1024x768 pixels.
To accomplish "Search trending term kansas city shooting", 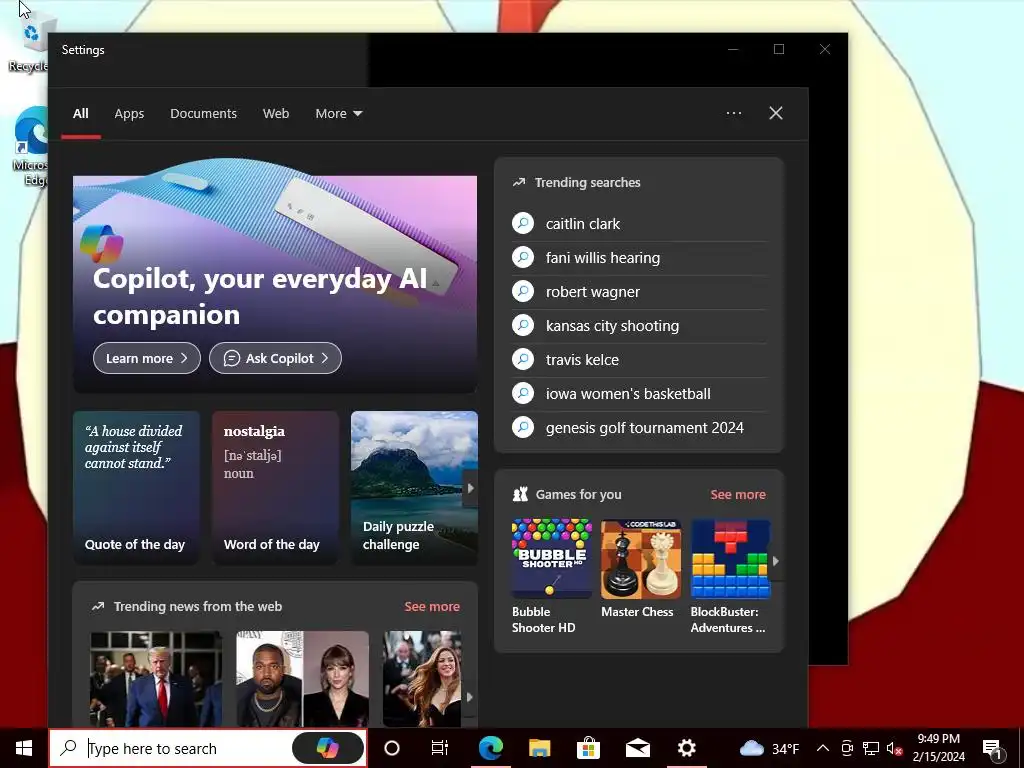I will tap(612, 326).
